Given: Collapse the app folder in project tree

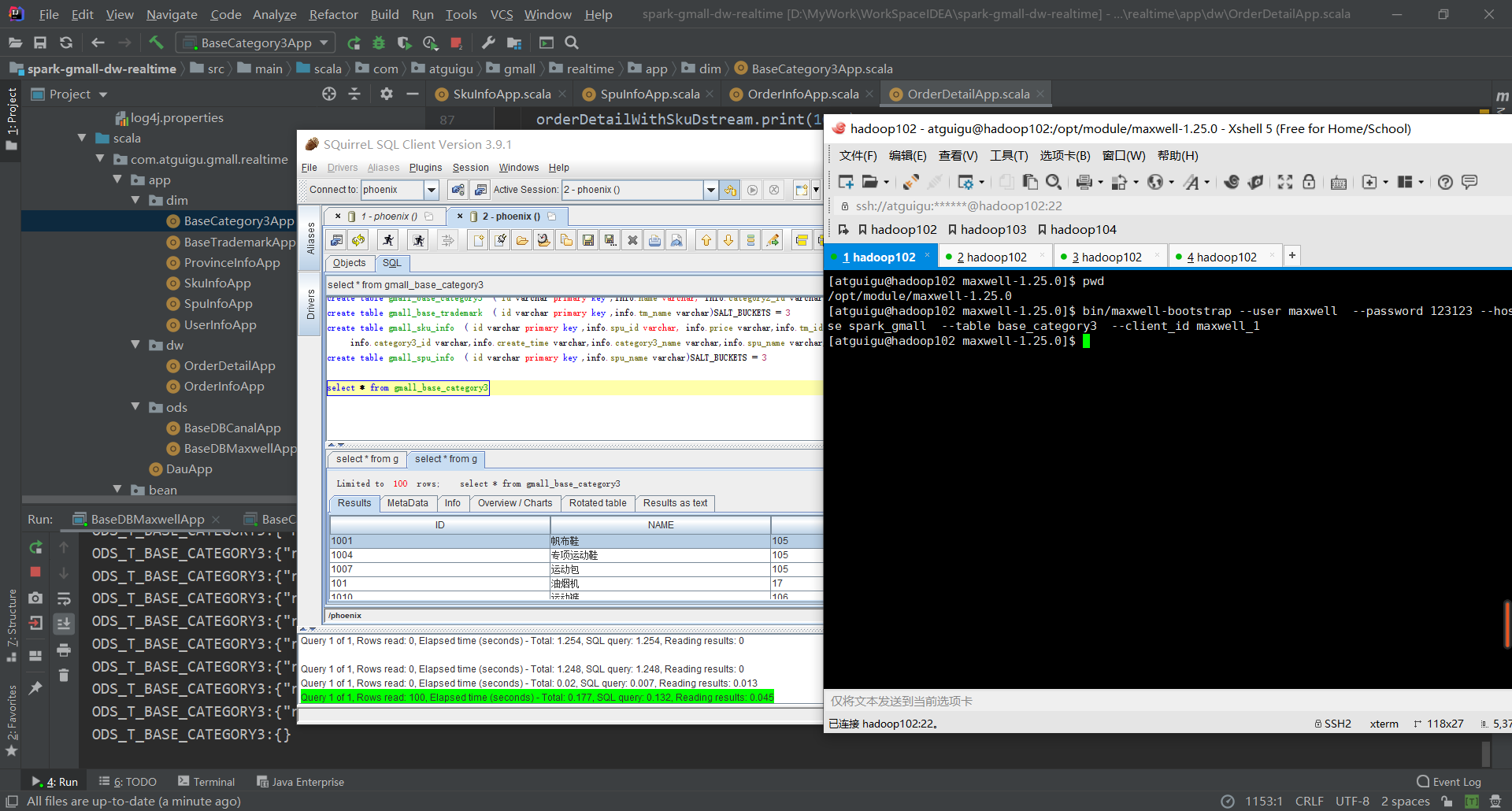Looking at the screenshot, I should (x=117, y=180).
